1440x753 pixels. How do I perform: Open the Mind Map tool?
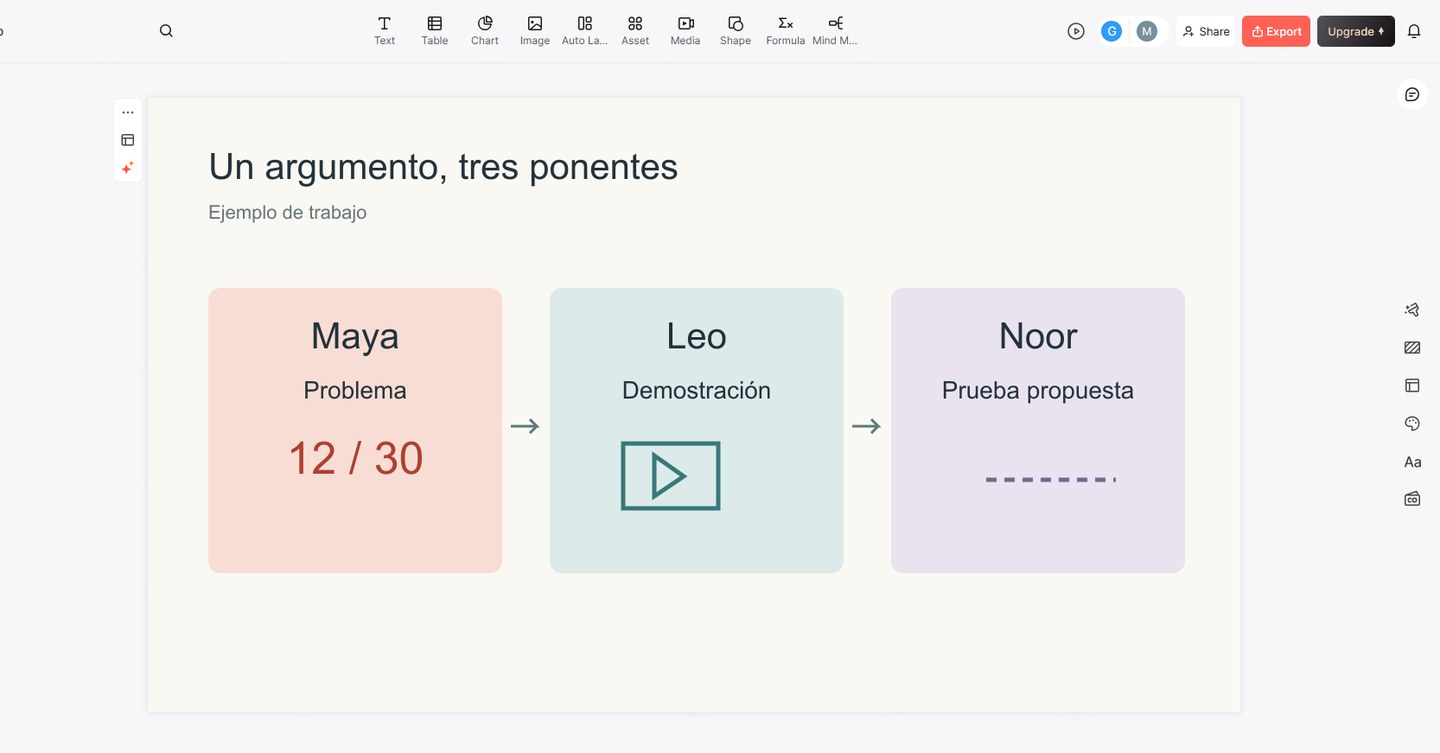point(835,31)
